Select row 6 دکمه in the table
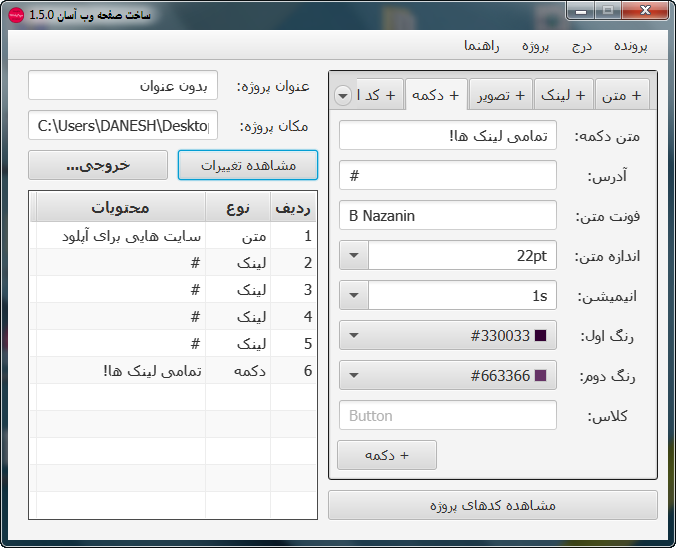The width and height of the screenshot is (676, 548). coord(173,370)
